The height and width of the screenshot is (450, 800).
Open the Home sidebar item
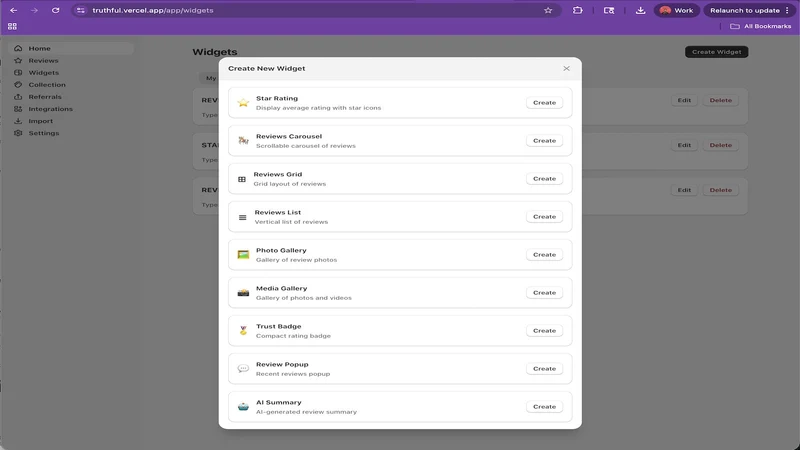[71, 48]
